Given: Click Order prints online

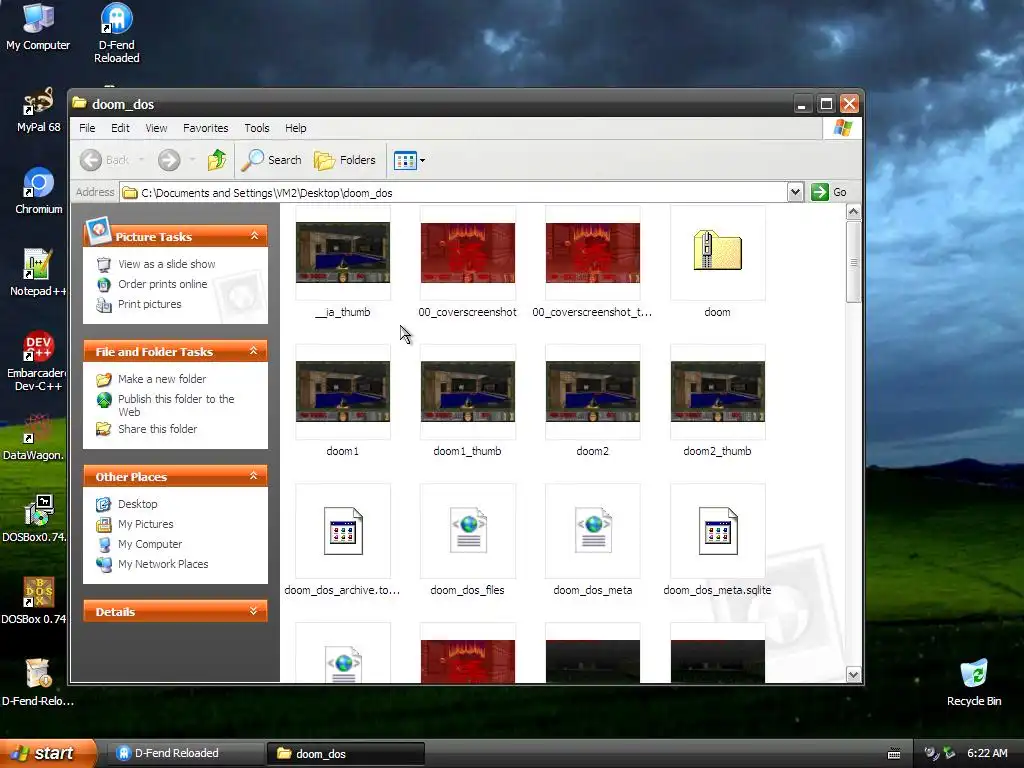Looking at the screenshot, I should pos(163,284).
